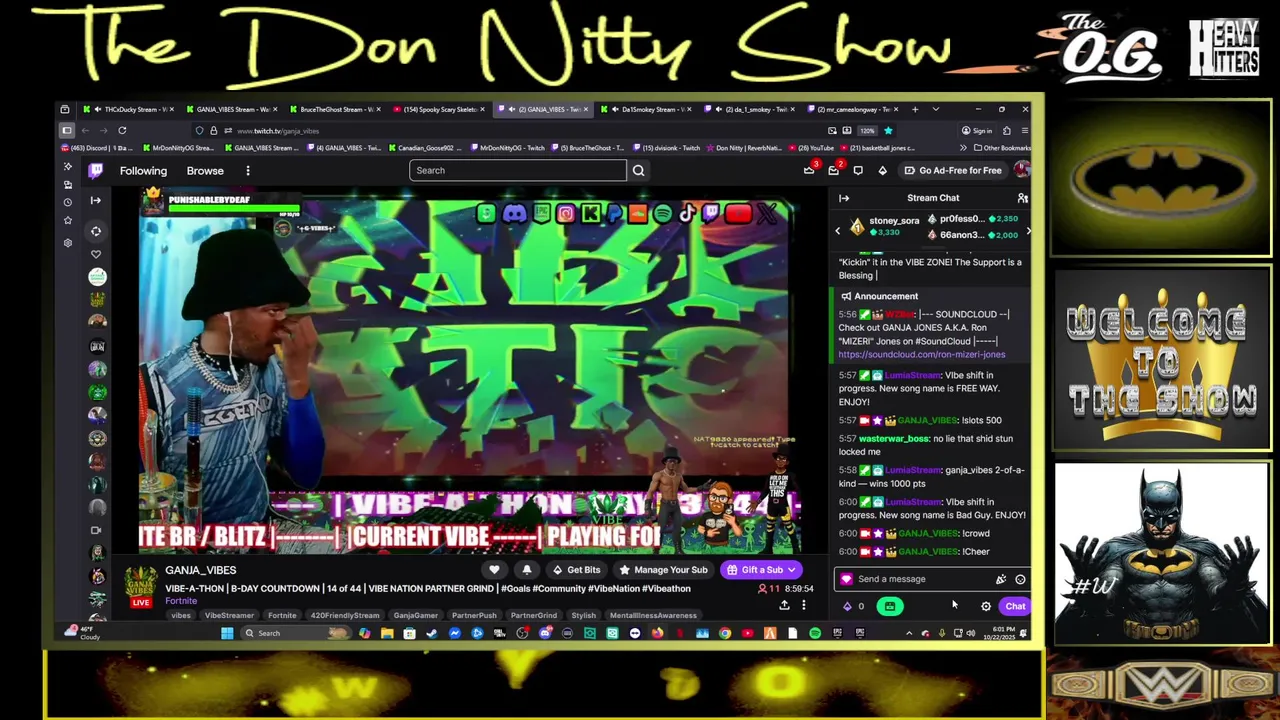Open Prime loot crown icon with badge
The image size is (1280, 720).
click(x=809, y=170)
